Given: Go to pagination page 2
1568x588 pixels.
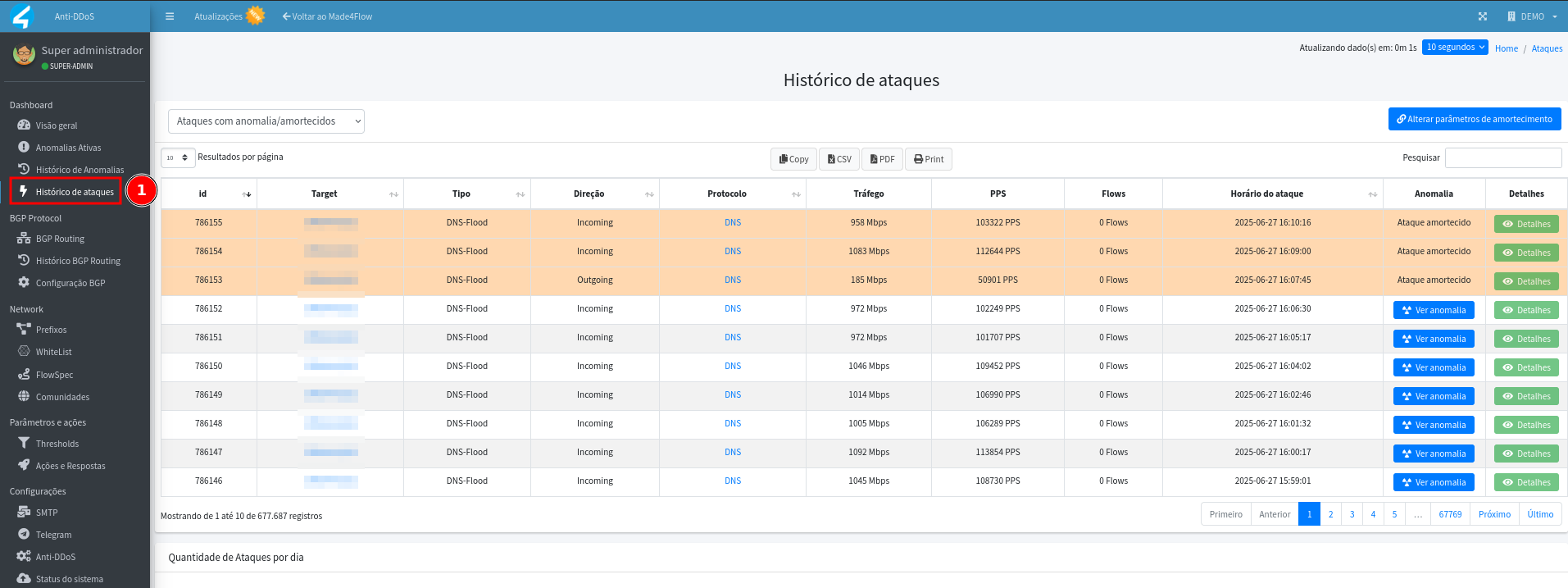Looking at the screenshot, I should coord(1330,514).
